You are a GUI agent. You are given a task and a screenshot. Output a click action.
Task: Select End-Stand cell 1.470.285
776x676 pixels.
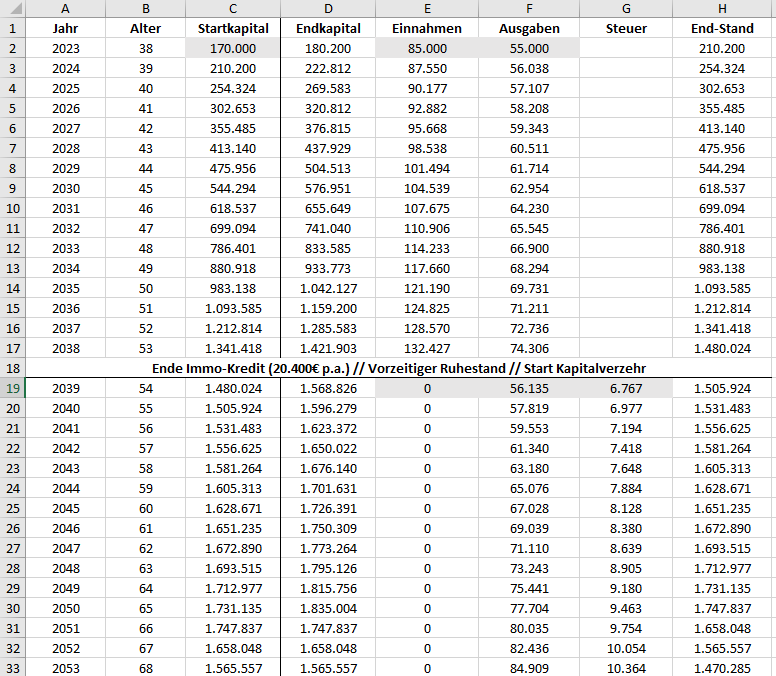722,668
